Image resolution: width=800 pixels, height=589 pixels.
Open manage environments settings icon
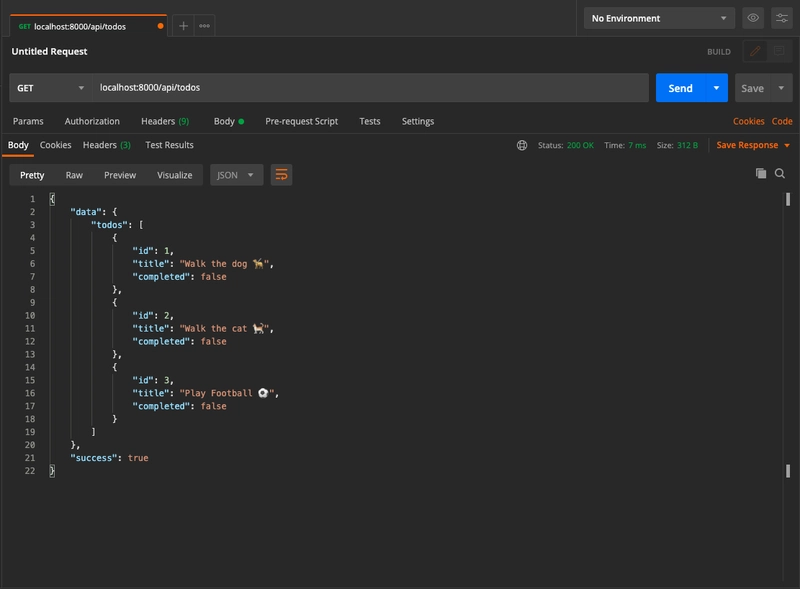point(782,18)
